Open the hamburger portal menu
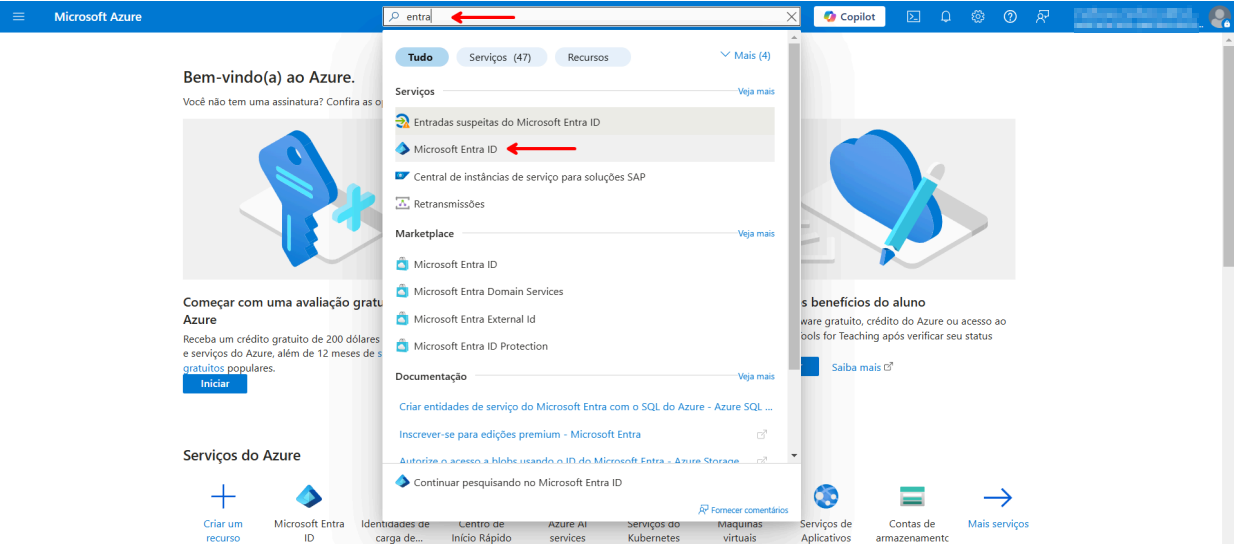This screenshot has width=1237, height=556. click(x=20, y=17)
